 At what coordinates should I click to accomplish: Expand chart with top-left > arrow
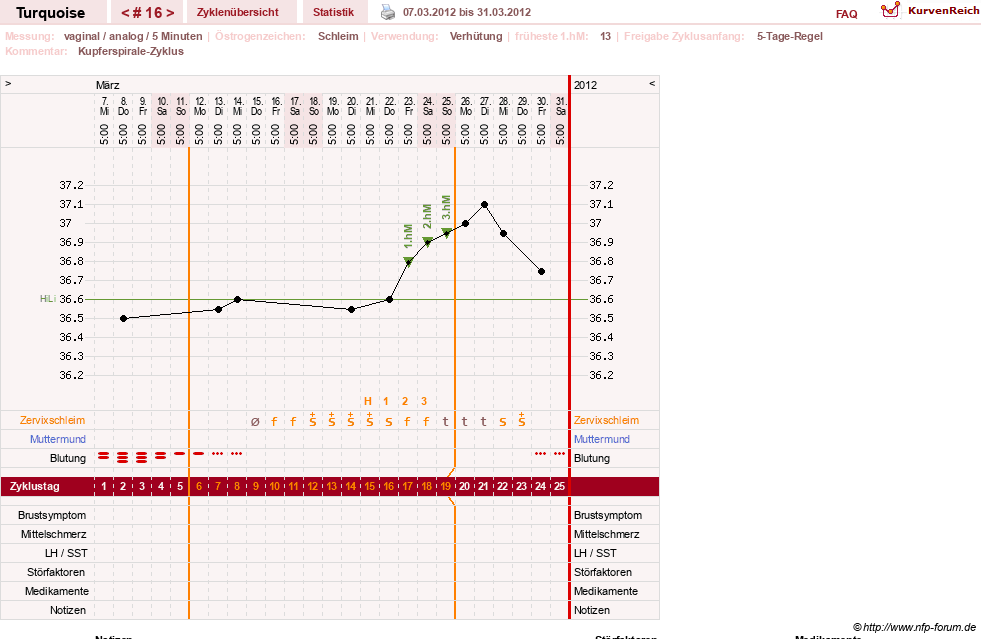[x=8, y=83]
